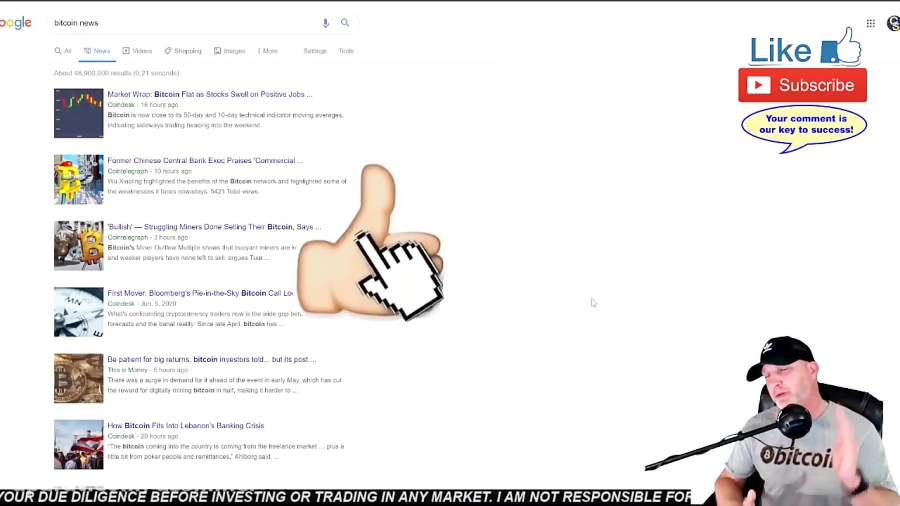Open search Tools

point(346,51)
